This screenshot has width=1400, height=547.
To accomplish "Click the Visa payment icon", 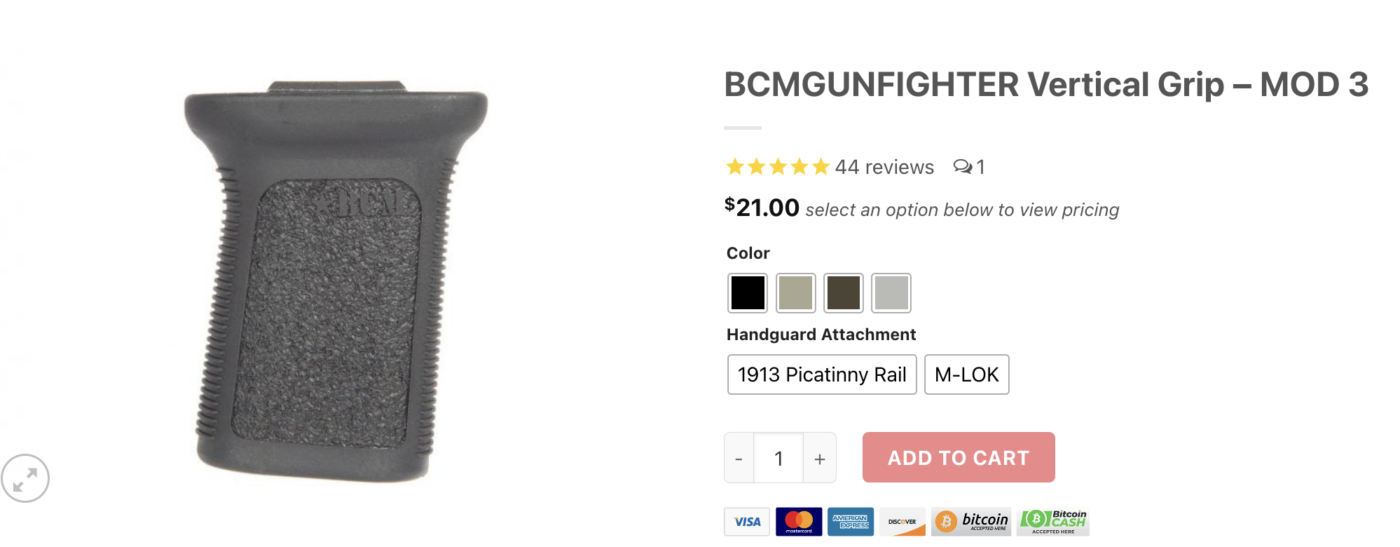I will 747,521.
